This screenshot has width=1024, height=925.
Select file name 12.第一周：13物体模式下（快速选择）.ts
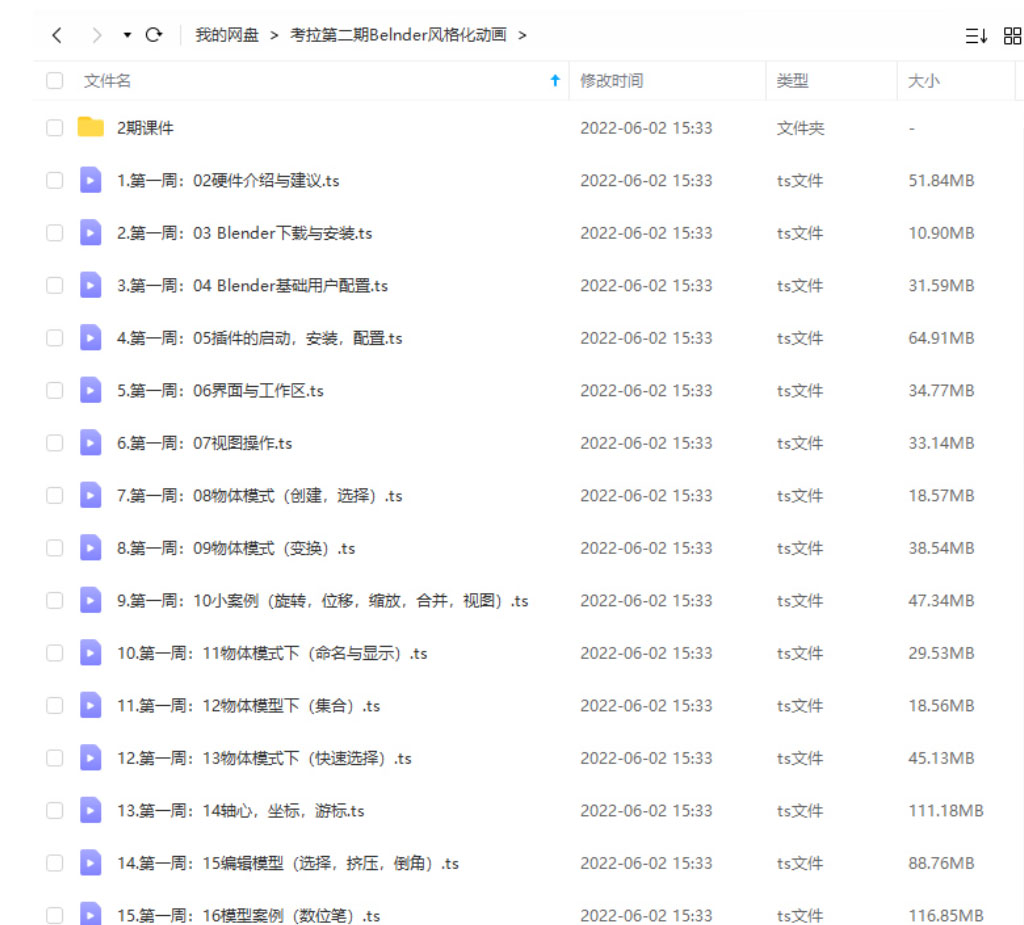point(264,759)
